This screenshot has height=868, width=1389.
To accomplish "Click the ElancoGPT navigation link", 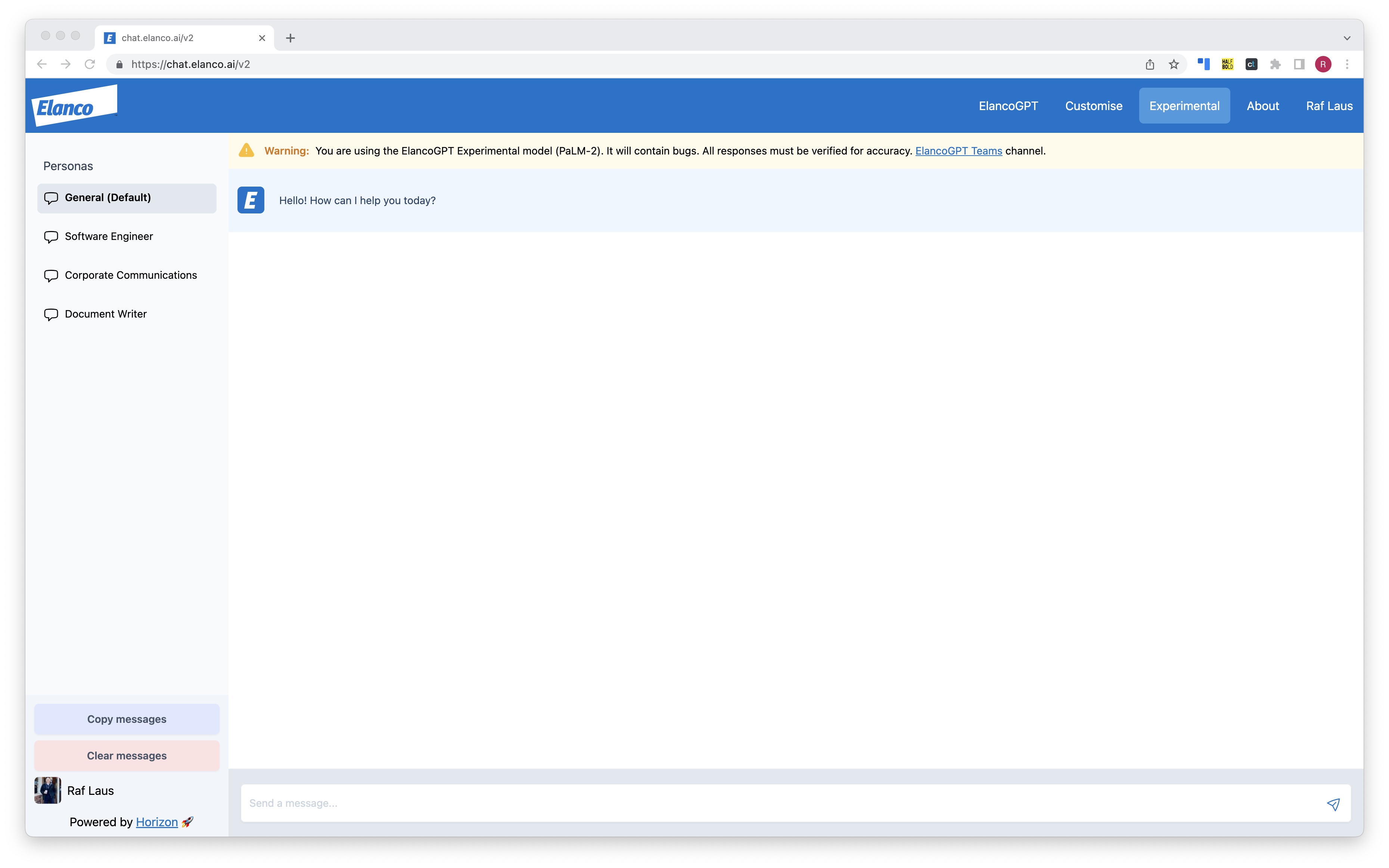I will tap(1008, 105).
